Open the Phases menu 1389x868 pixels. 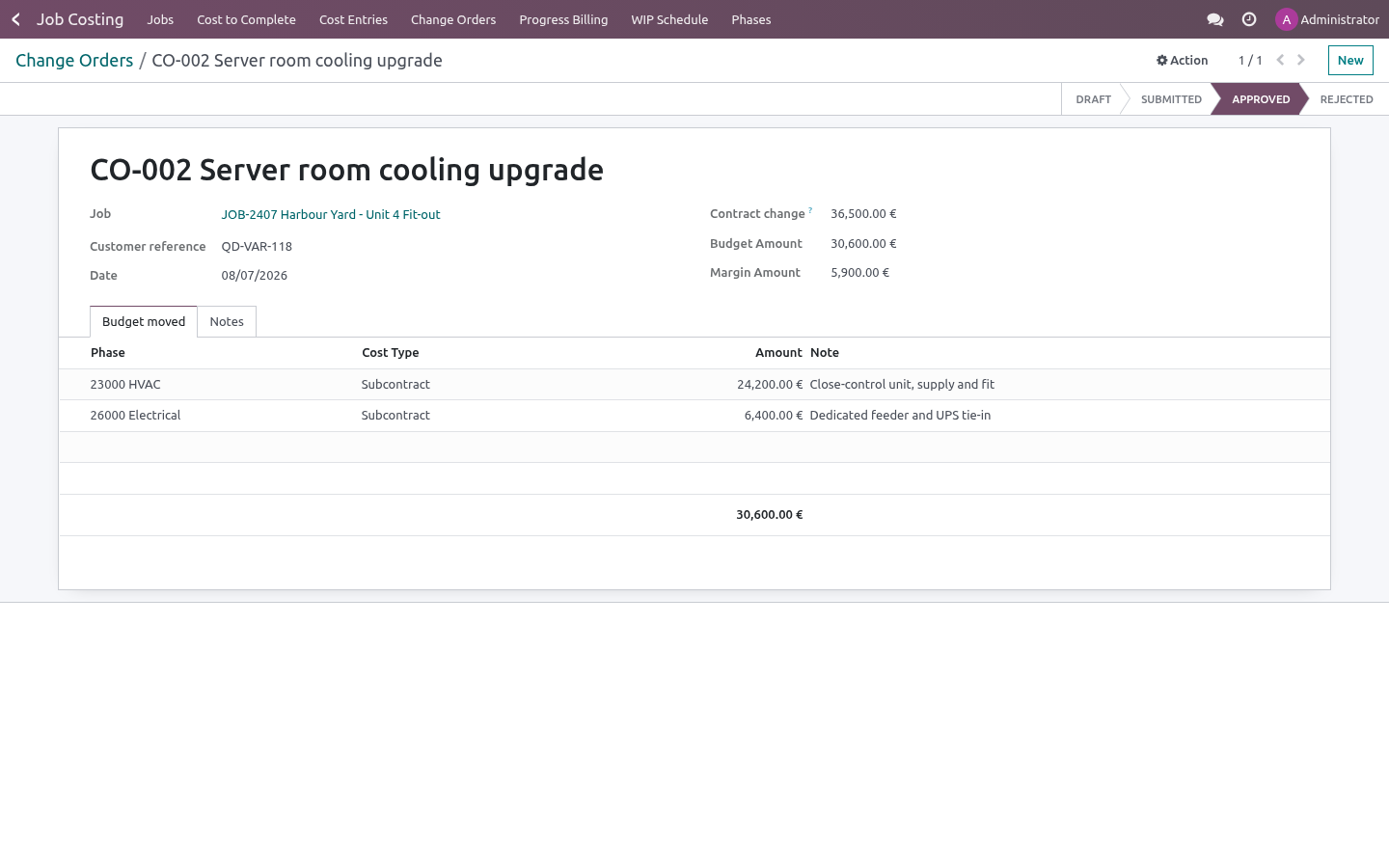pos(751,19)
